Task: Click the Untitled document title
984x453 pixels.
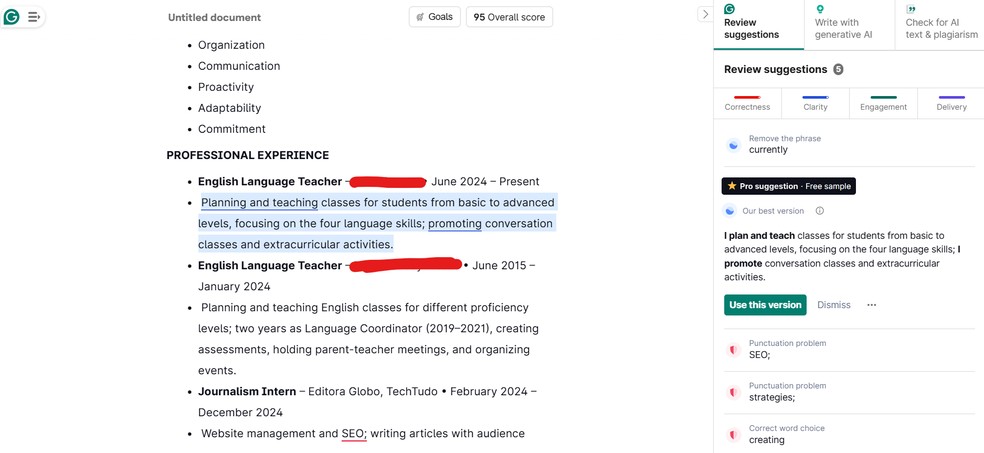Action: pos(214,18)
